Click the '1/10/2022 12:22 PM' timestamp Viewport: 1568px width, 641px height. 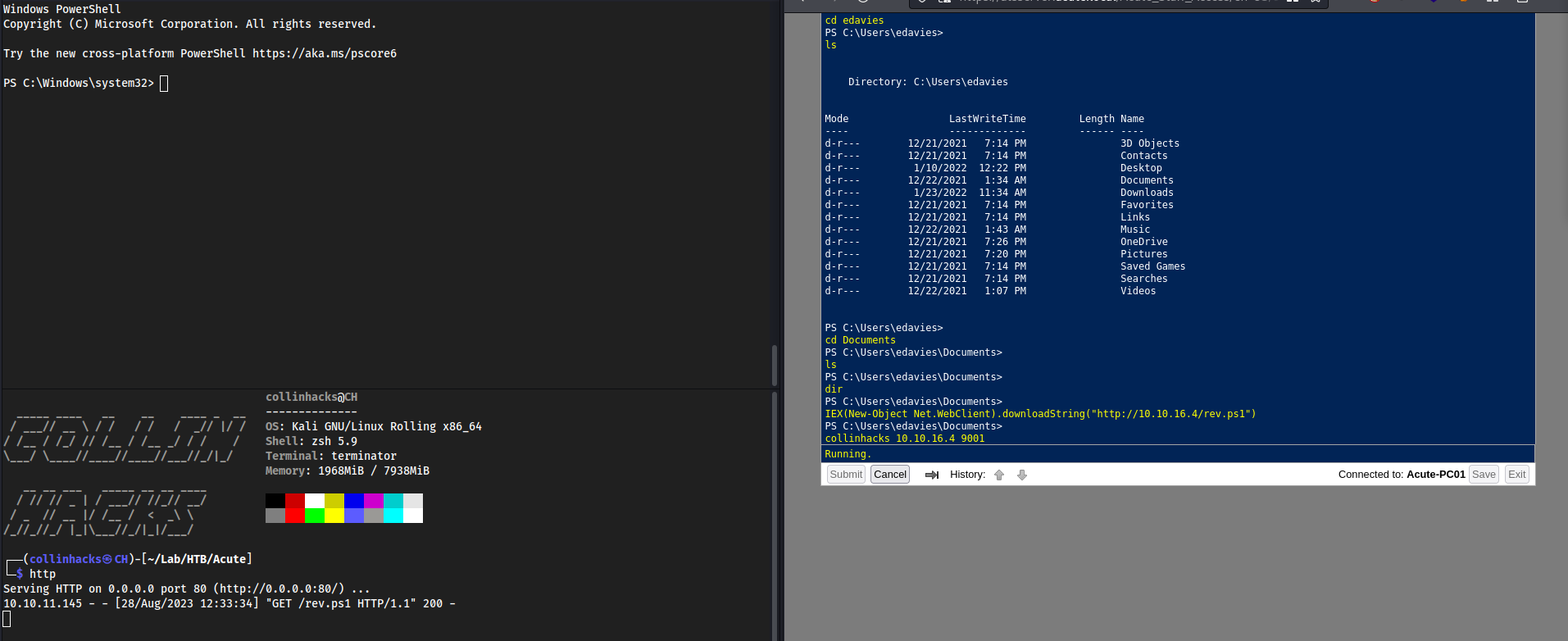click(970, 168)
